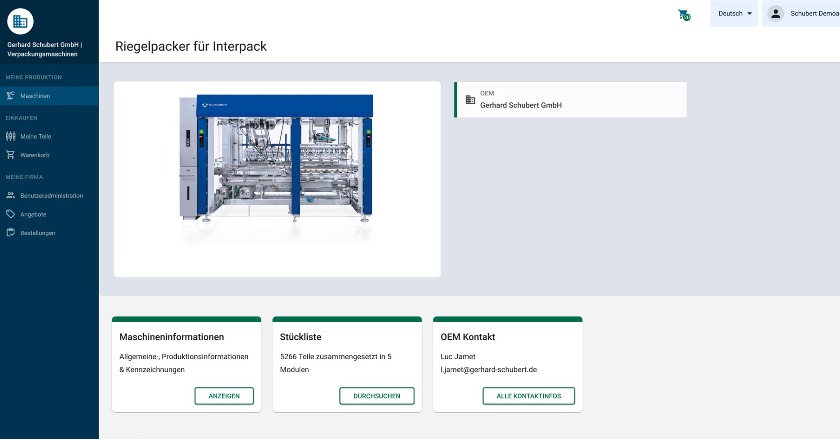
Task: Click the Meine Teile sidebar icon
Action: tap(10, 136)
